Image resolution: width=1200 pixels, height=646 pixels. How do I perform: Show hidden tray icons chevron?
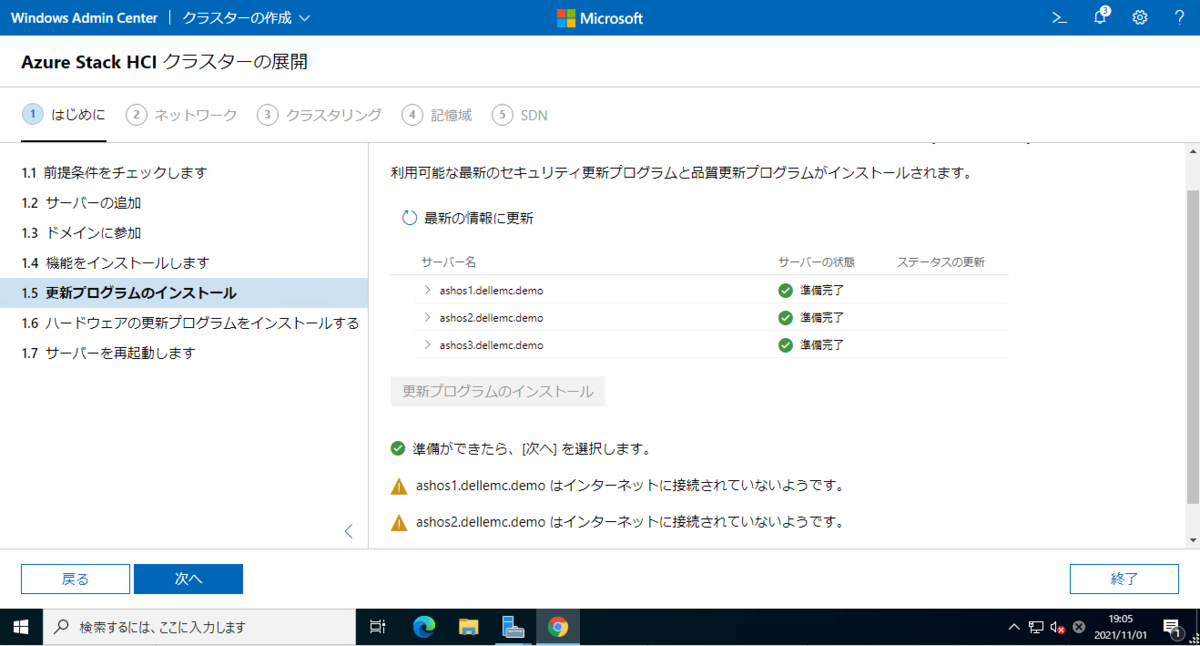coord(1014,627)
